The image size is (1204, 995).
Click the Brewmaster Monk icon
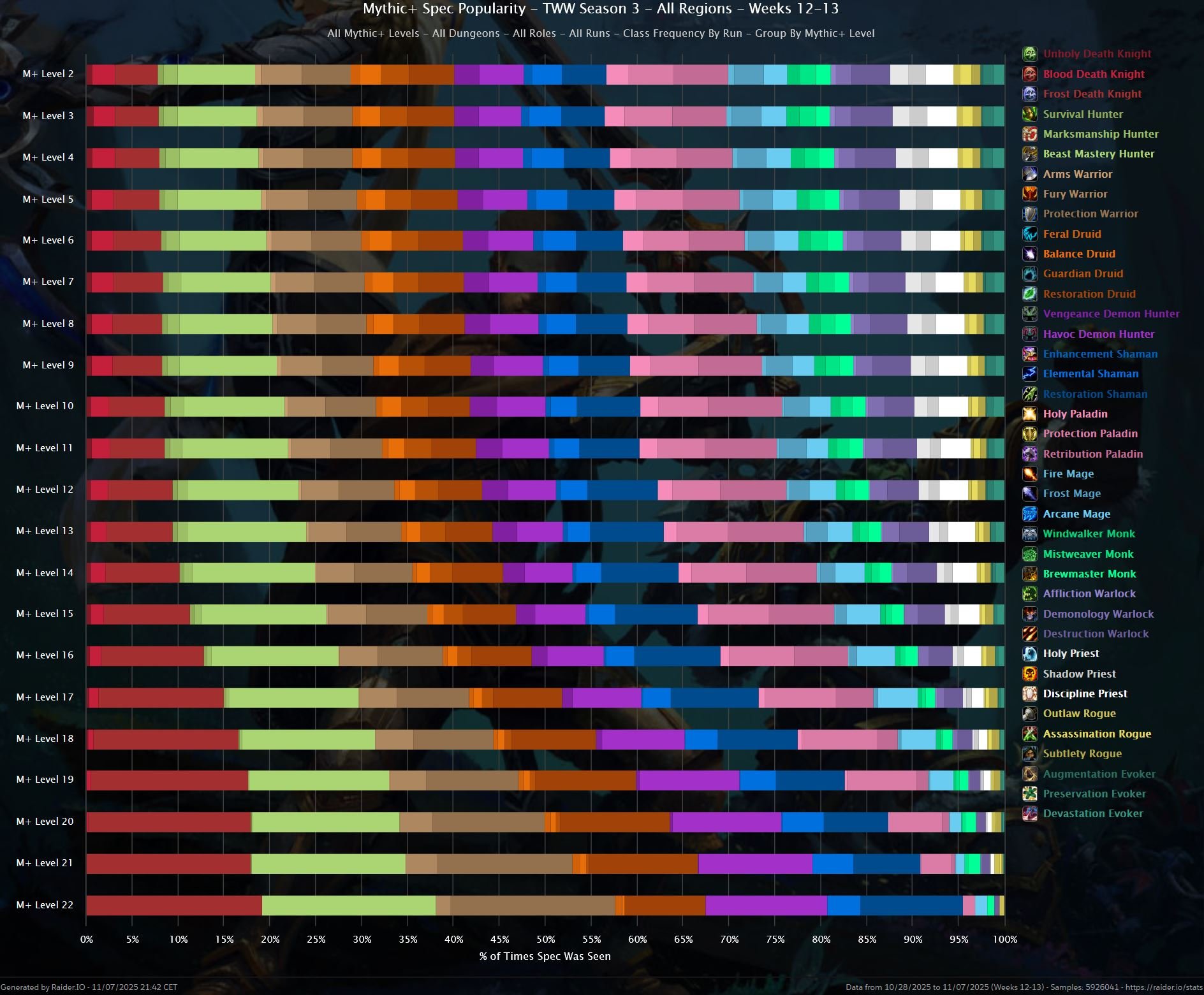click(x=1030, y=574)
